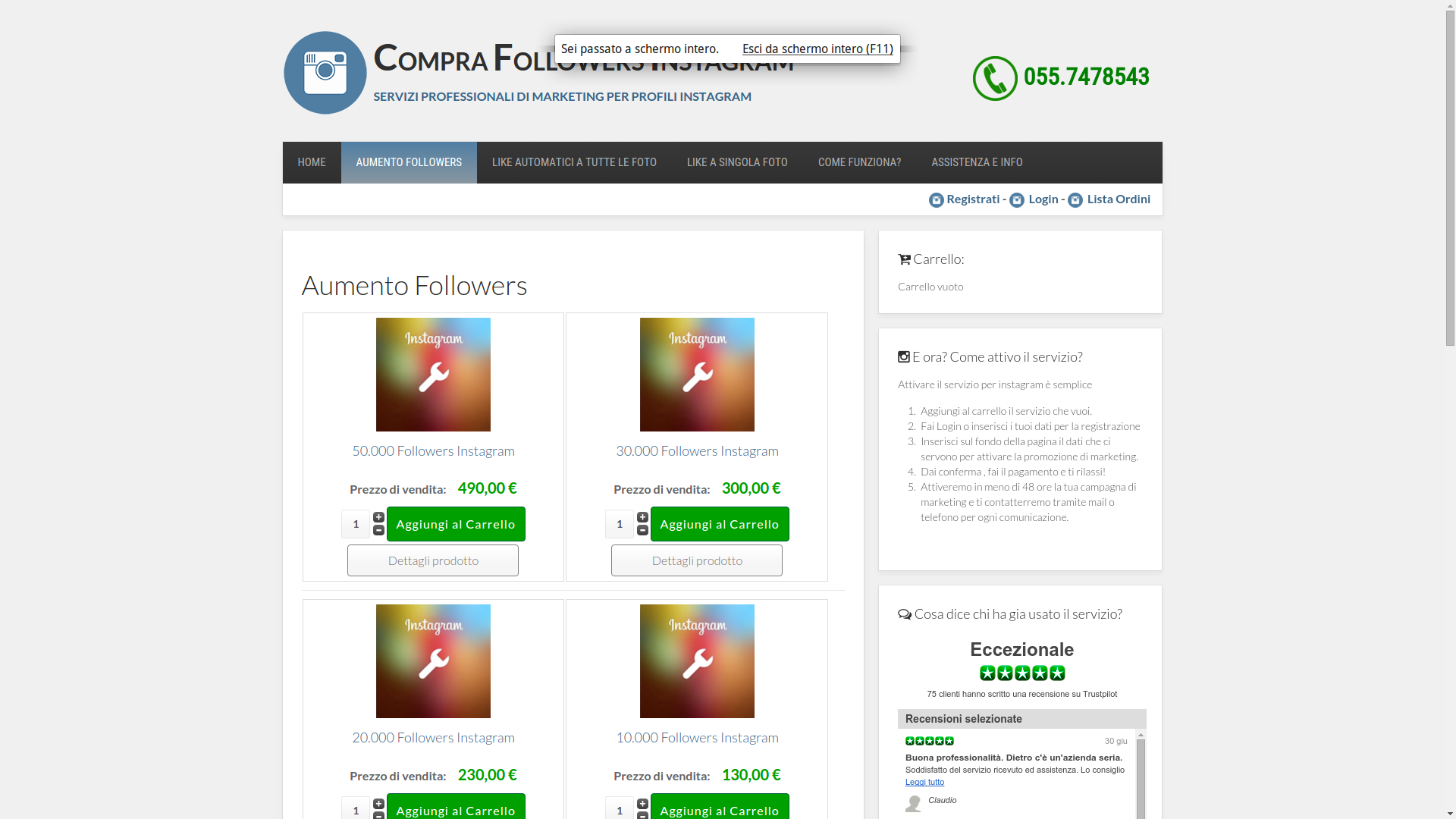The width and height of the screenshot is (1456, 819).
Task: Decrease quantity for 30.000 Followers with minus
Action: click(642, 530)
